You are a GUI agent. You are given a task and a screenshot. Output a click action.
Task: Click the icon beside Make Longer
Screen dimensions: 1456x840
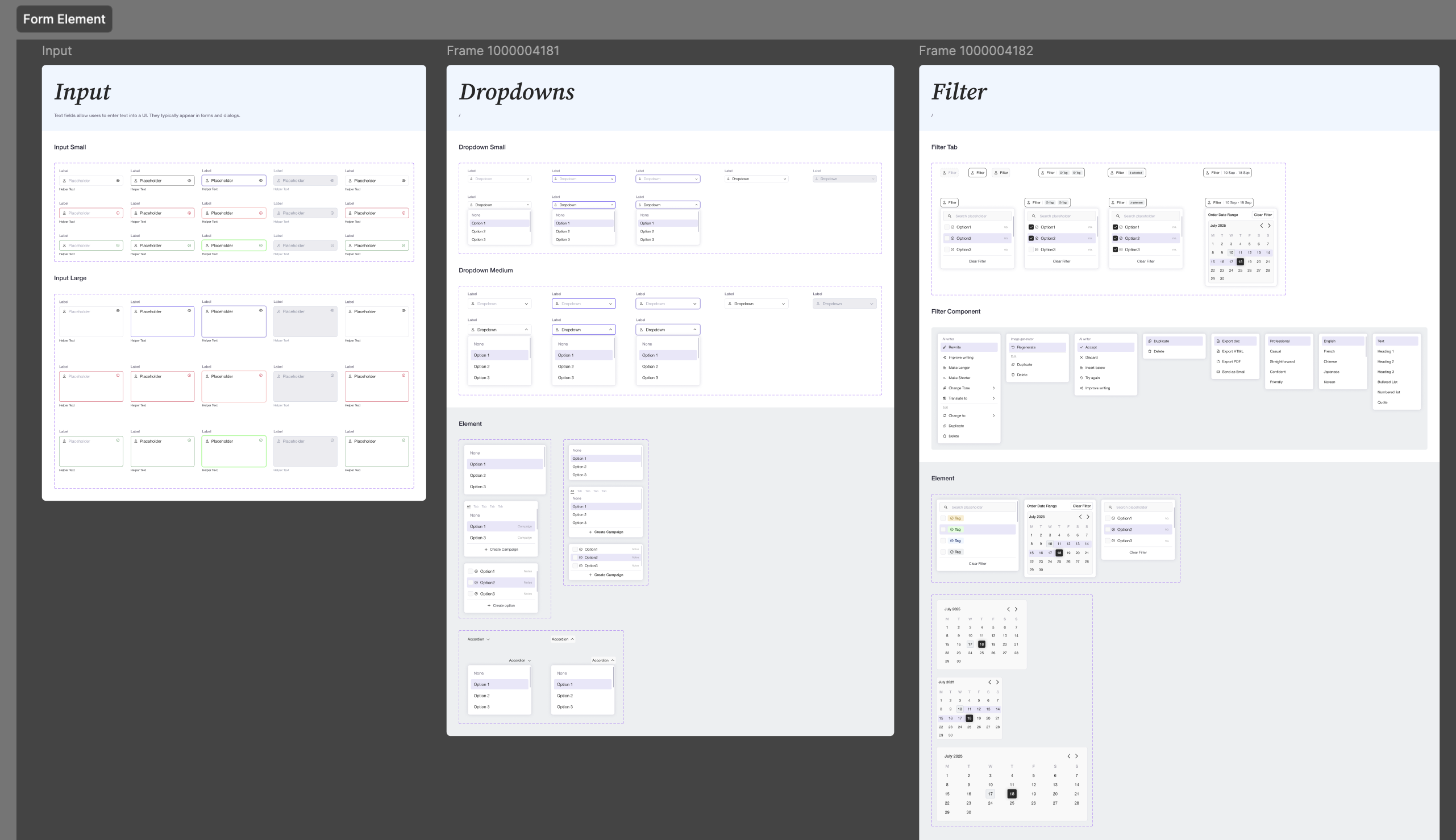pos(945,368)
